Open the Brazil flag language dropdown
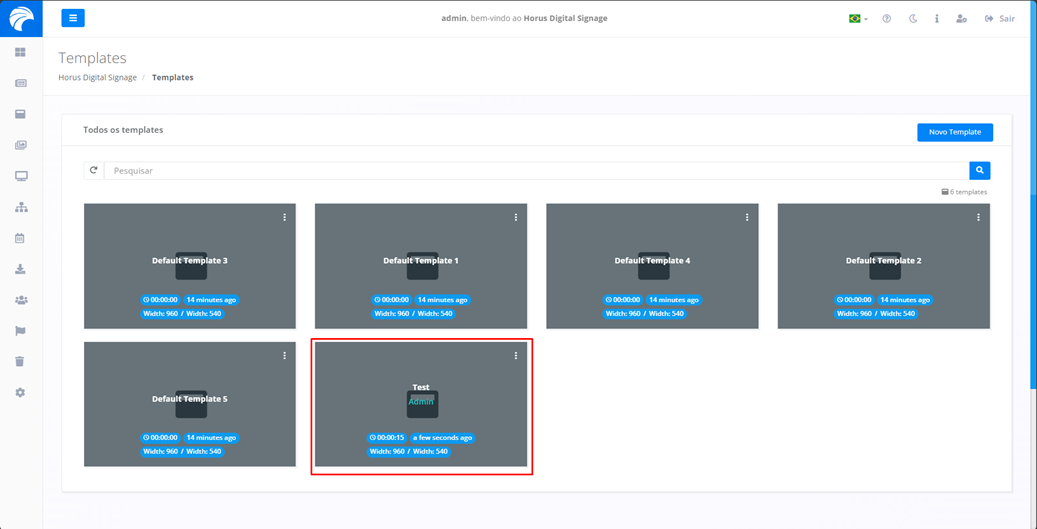Screen dimensions: 1037x529 [x=857, y=19]
